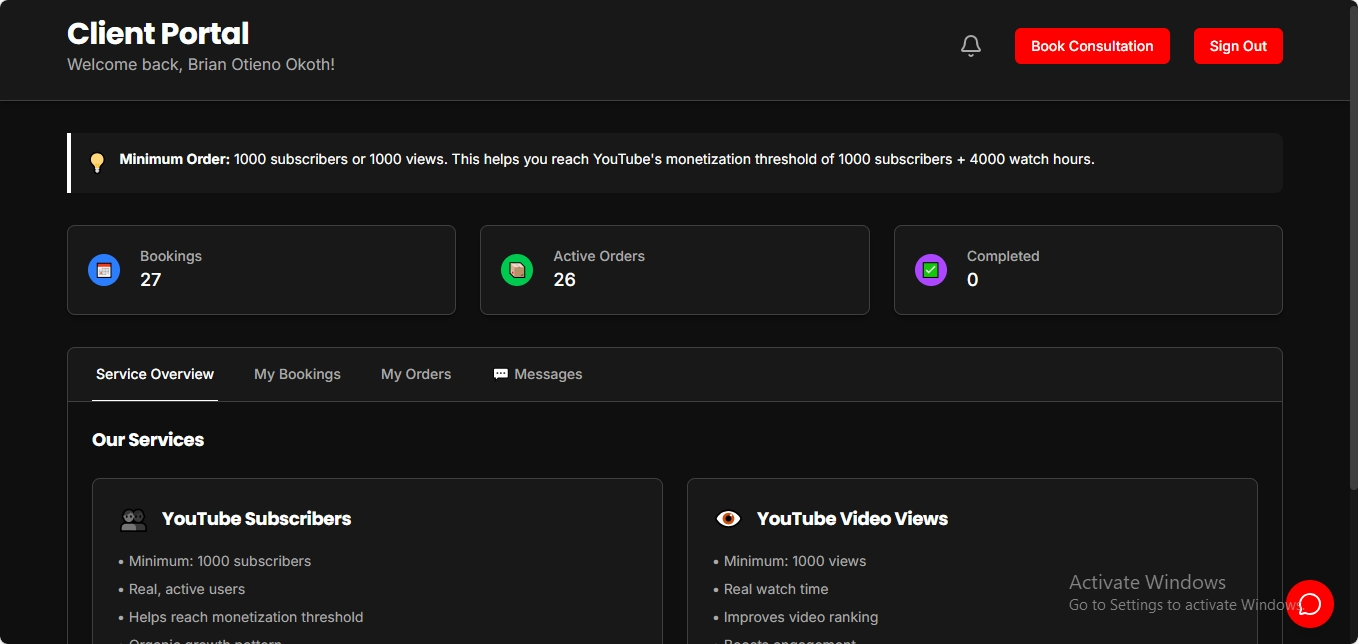This screenshot has height=644, width=1358.
Task: Open the notification bell
Action: pos(970,45)
